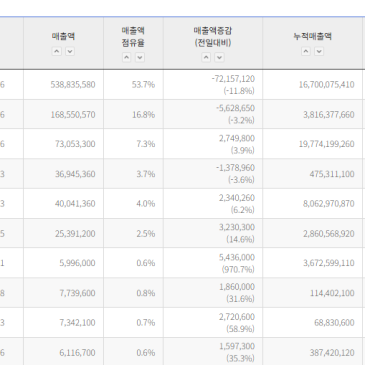
Task: Click the 매출액 column header
Action: pos(63,36)
